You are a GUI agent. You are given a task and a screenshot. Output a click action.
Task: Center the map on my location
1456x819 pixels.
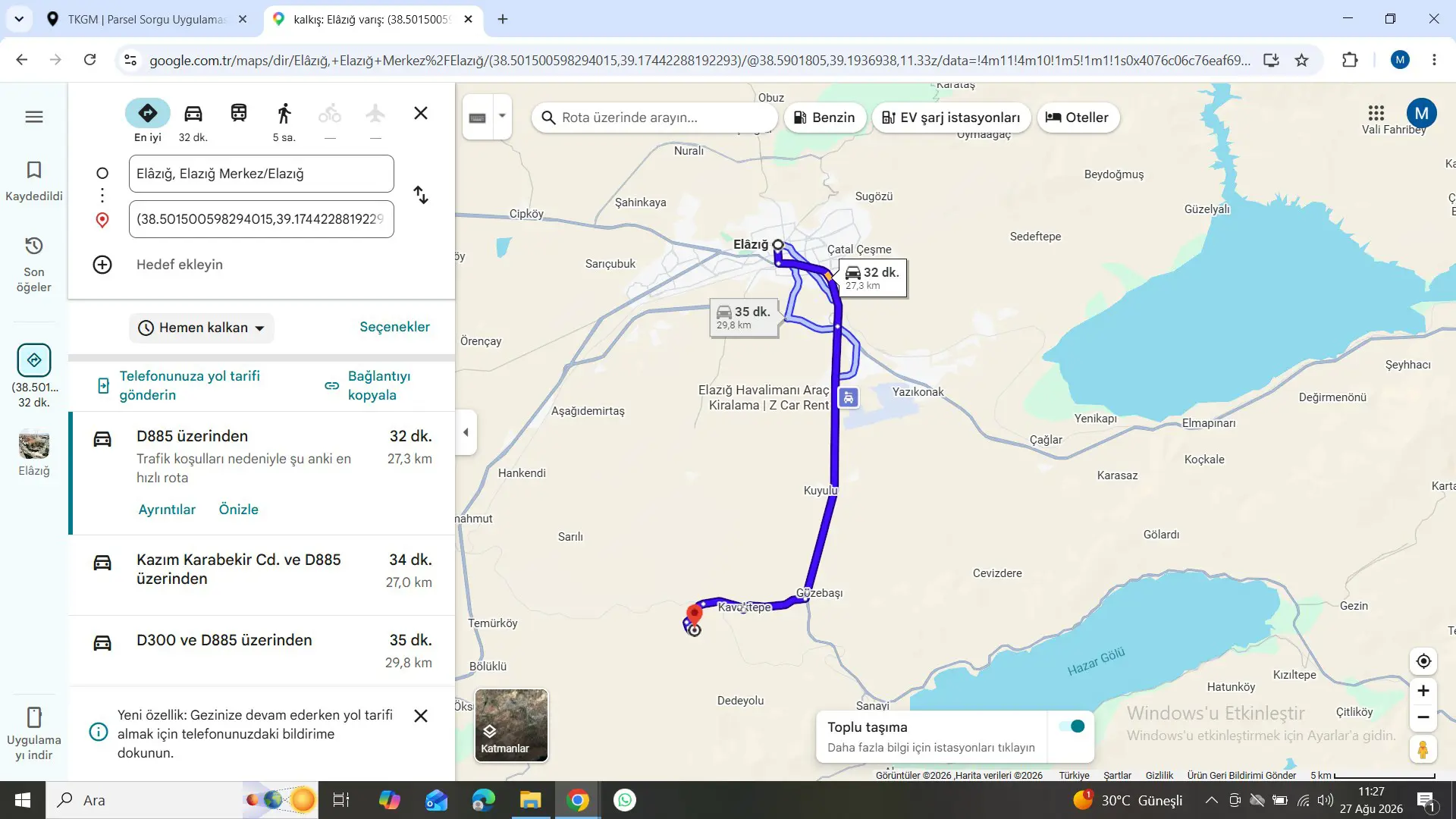tap(1423, 661)
